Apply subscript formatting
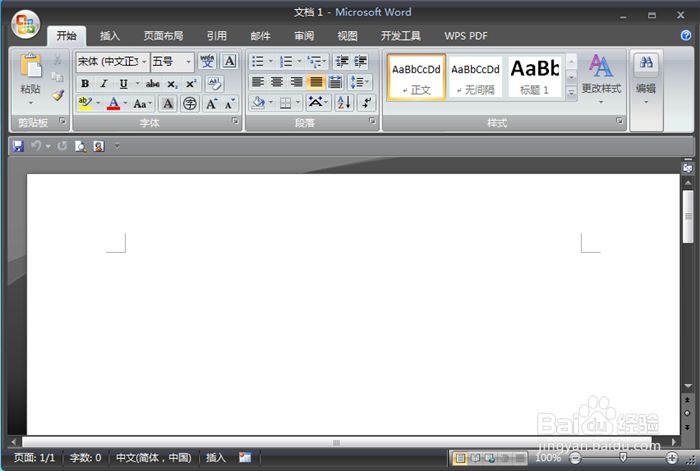Screen dimensions: 700x471 coord(172,84)
